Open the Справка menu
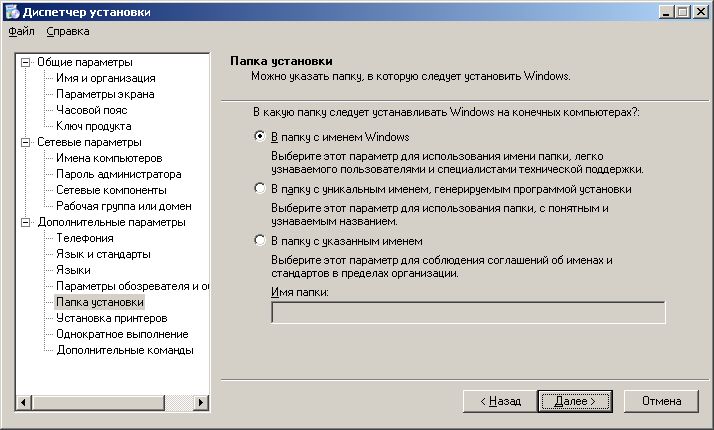Image resolution: width=714 pixels, height=430 pixels. (67, 31)
